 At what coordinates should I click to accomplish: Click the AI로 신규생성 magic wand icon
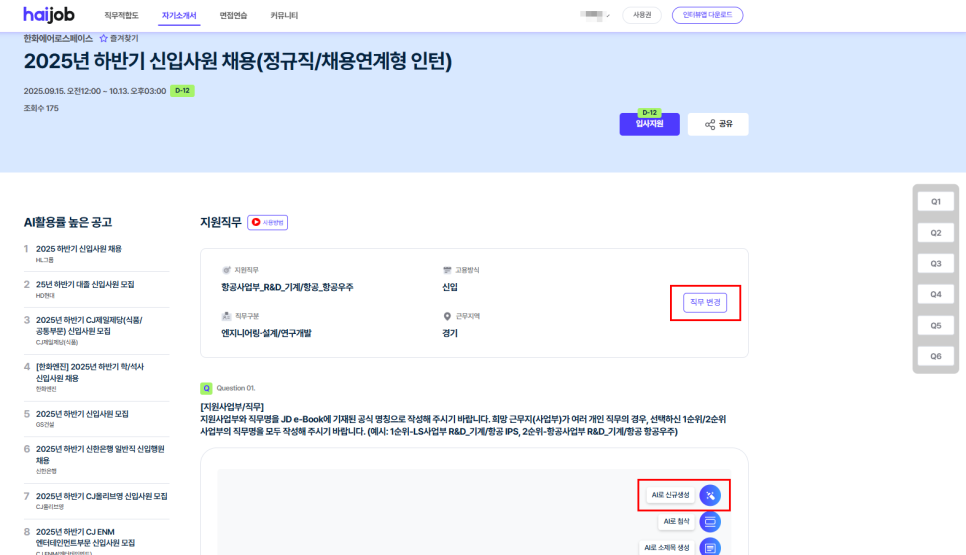pos(710,495)
